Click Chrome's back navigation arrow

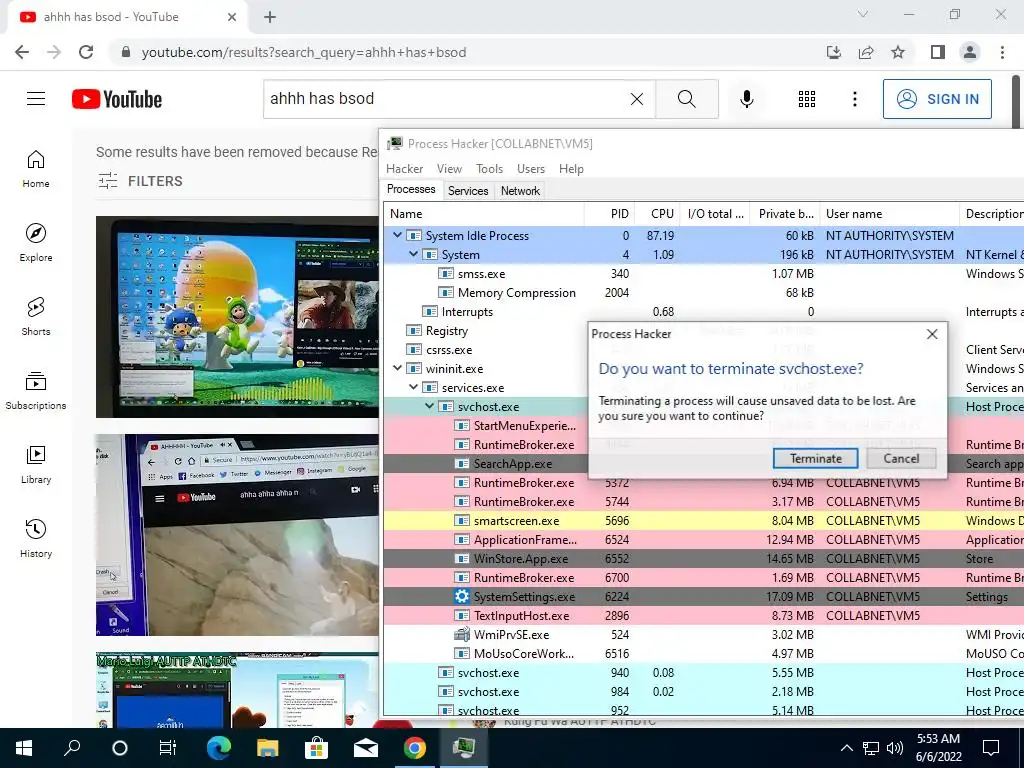[x=22, y=52]
